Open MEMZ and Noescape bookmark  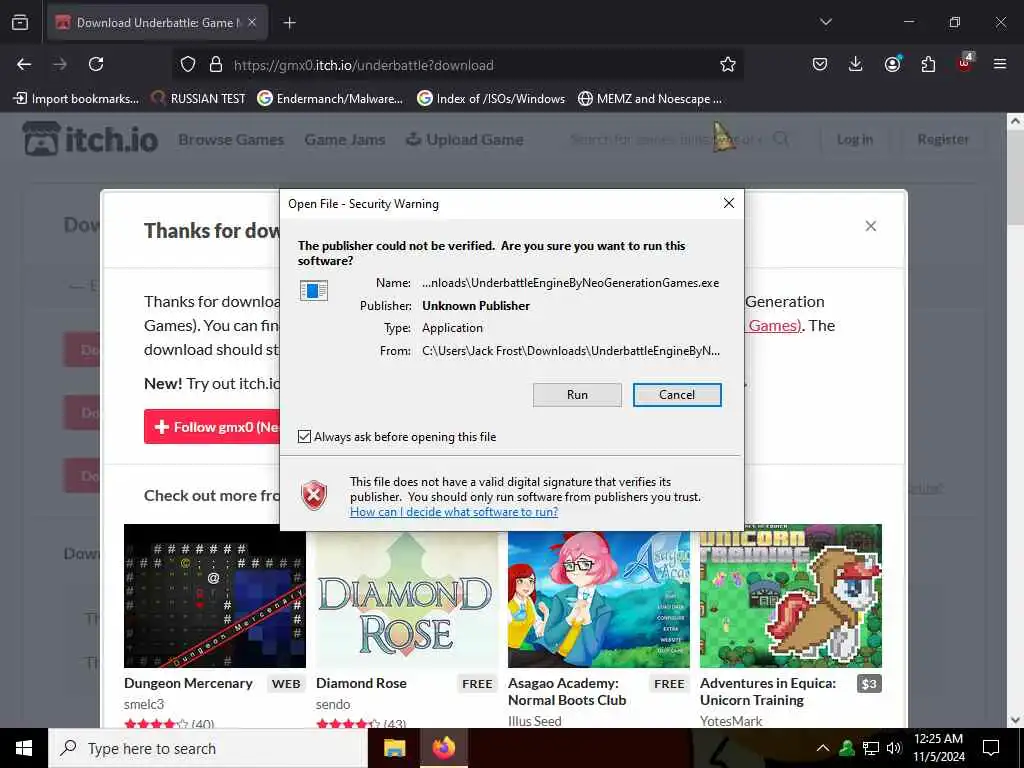[x=650, y=99]
